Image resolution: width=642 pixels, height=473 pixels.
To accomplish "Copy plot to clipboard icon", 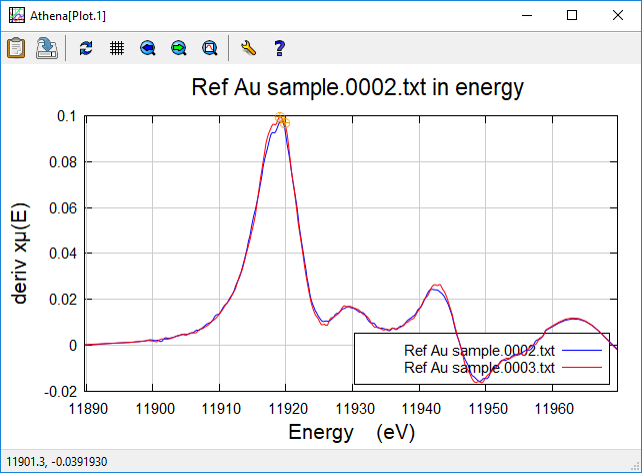I will click(x=16, y=48).
